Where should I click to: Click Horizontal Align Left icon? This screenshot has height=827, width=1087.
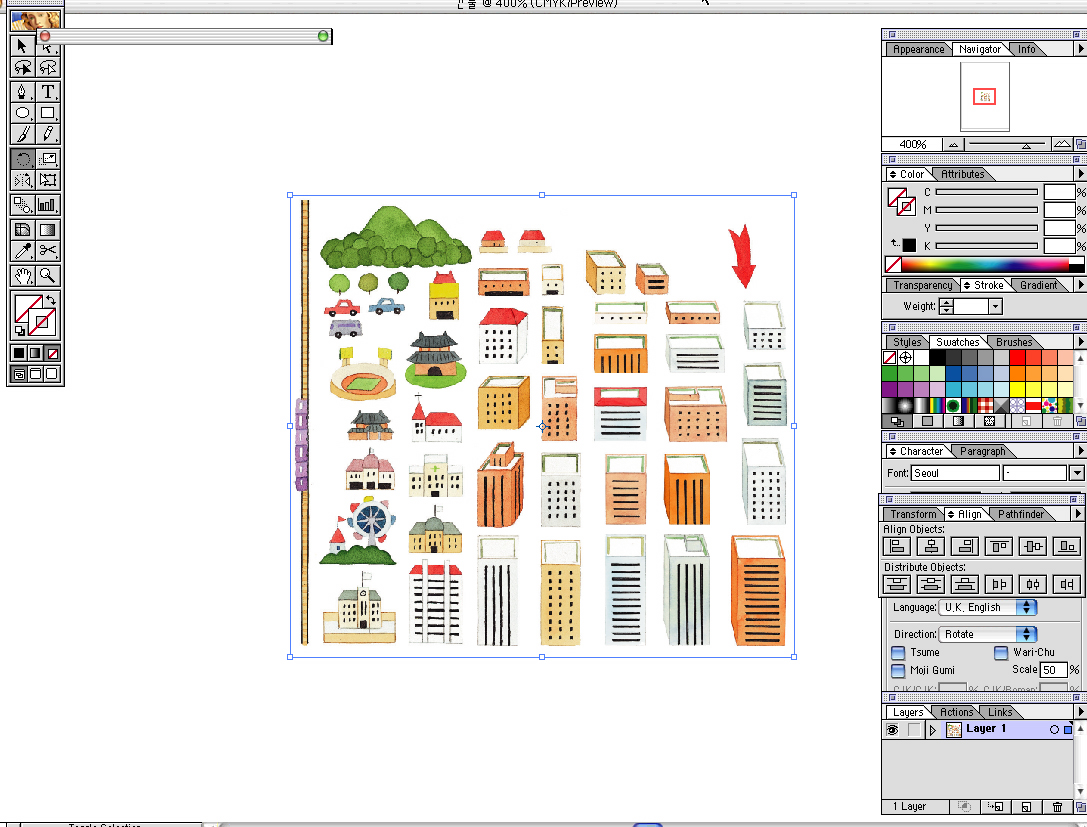[897, 546]
